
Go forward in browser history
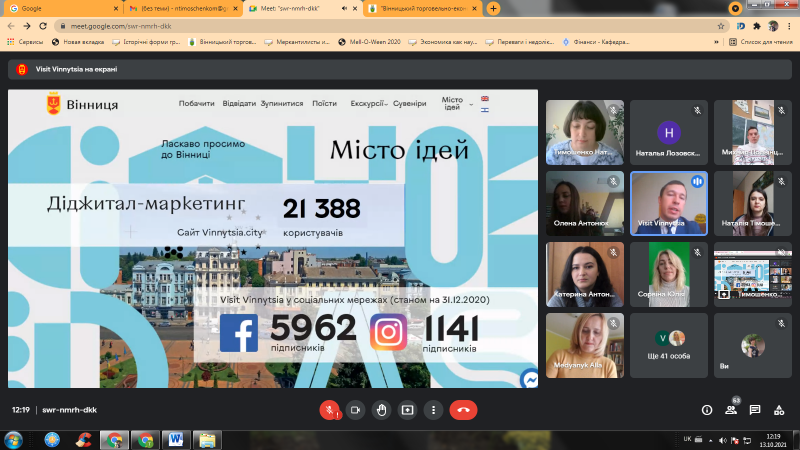click(27, 26)
